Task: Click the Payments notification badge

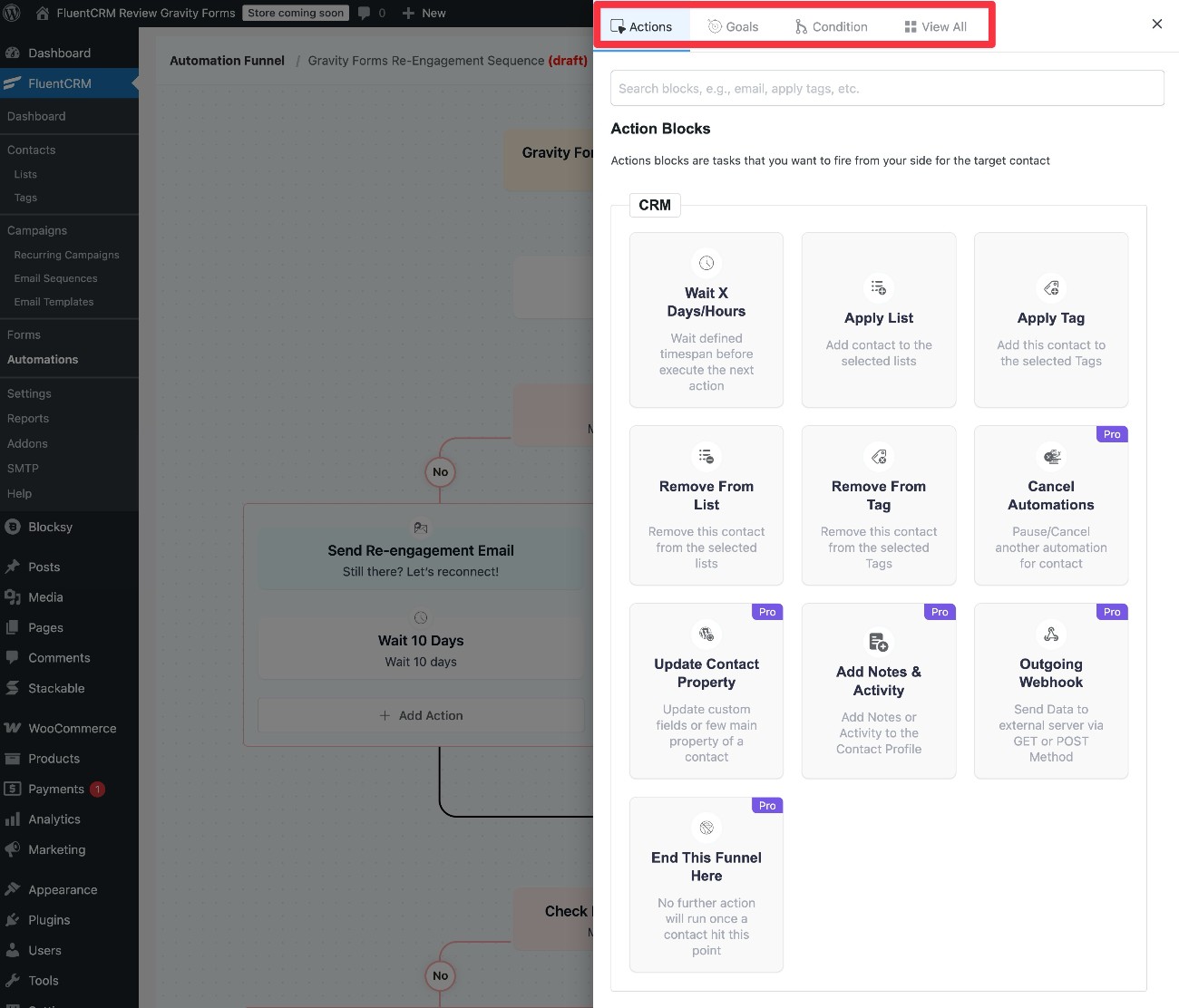Action: pyautogui.click(x=97, y=789)
